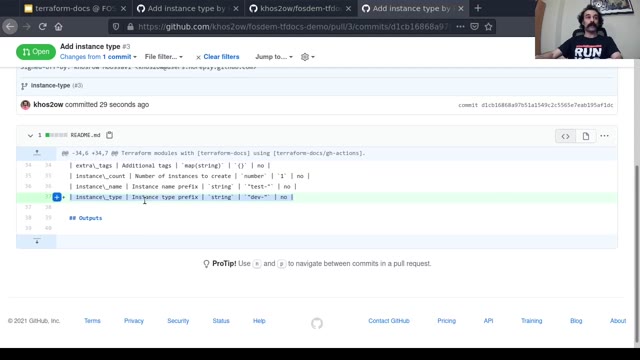
Task: Click the instance-type branch name
Action: (x=50, y=85)
